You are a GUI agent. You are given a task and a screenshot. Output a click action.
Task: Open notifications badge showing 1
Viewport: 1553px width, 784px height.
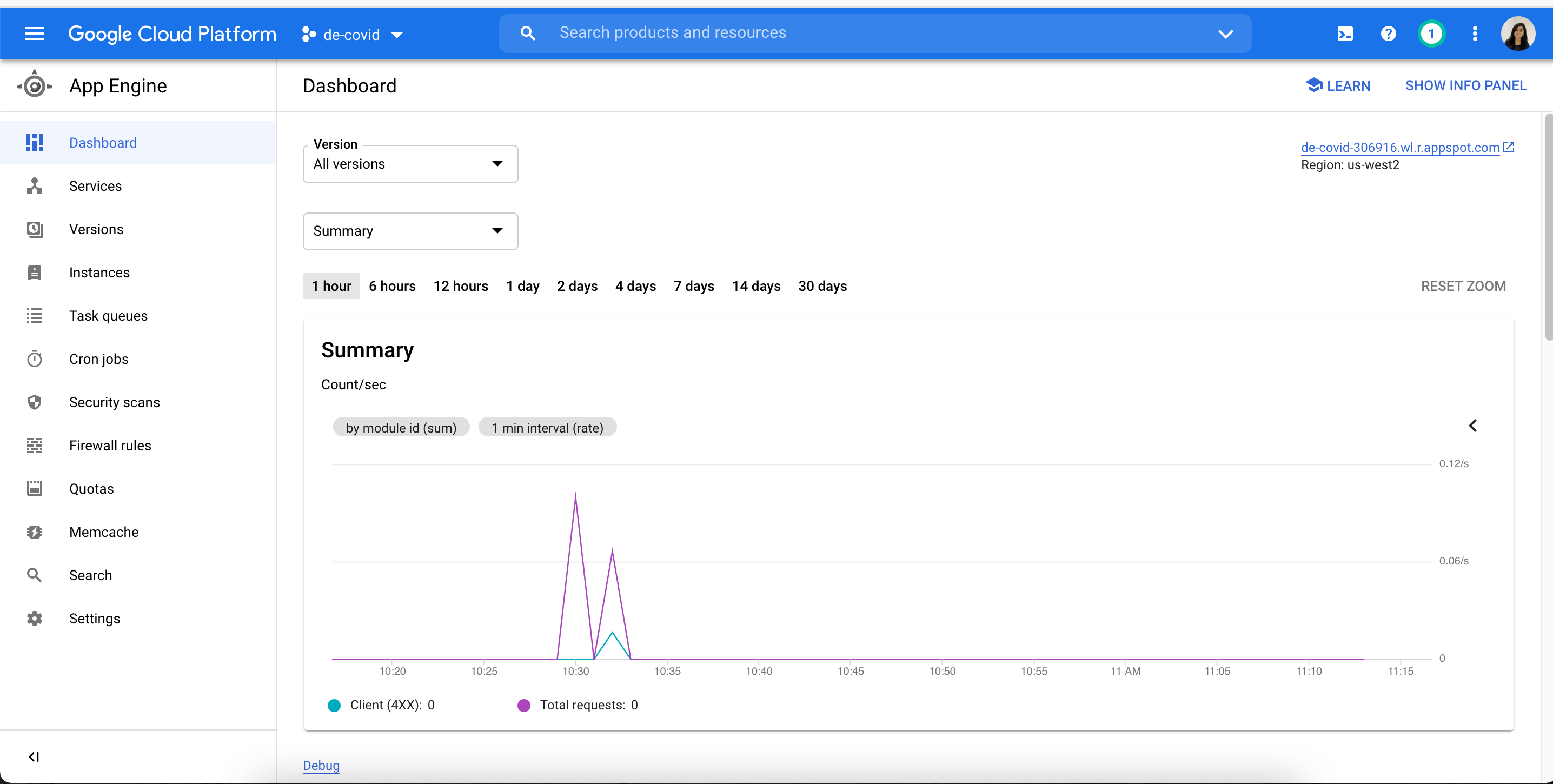pyautogui.click(x=1431, y=34)
